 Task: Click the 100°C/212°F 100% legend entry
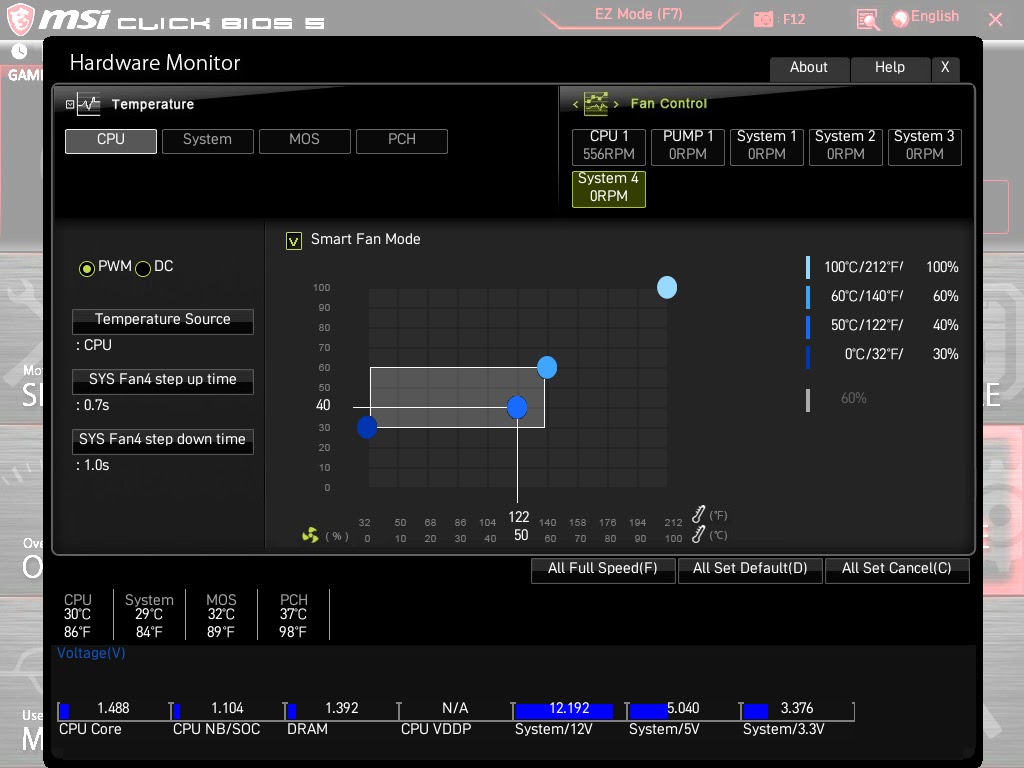tap(882, 267)
